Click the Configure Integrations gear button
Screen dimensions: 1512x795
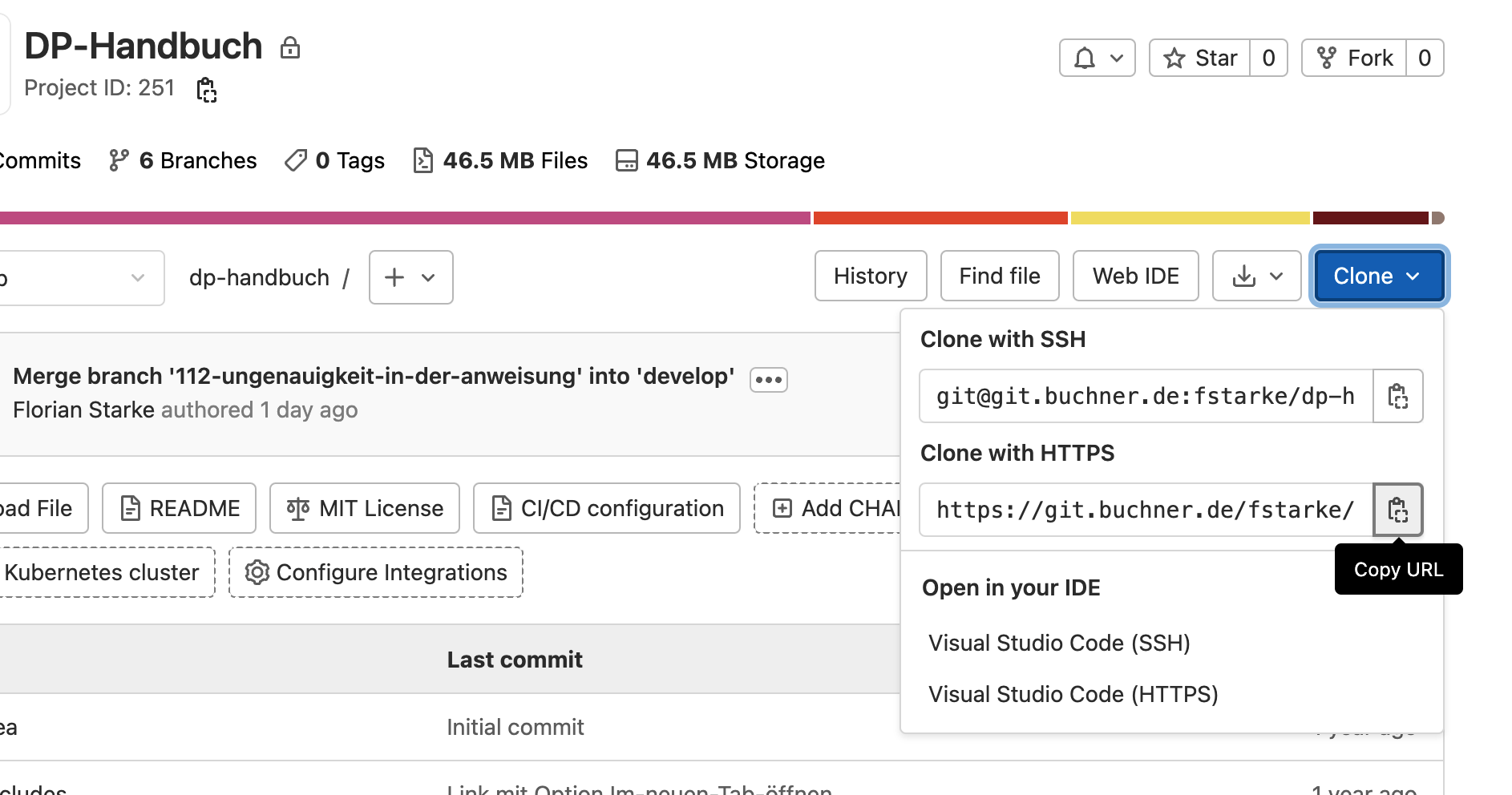click(x=376, y=573)
